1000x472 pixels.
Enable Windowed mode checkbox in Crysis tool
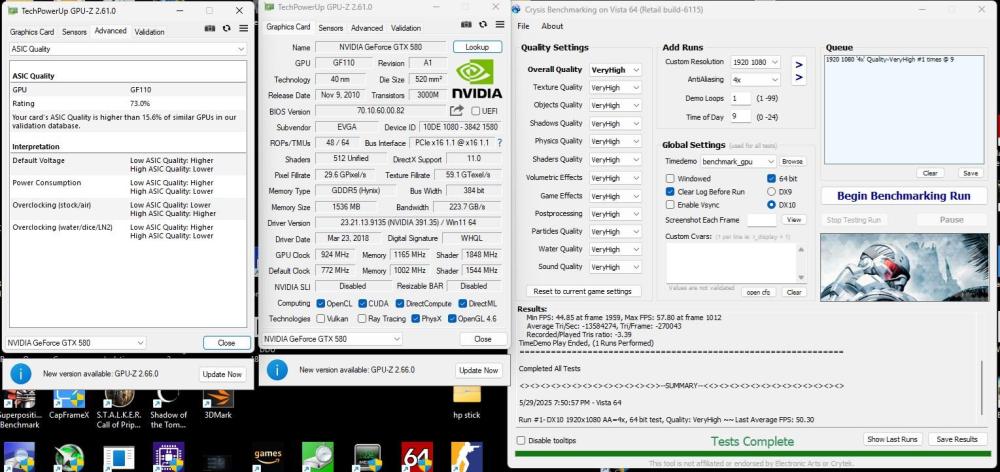670,179
